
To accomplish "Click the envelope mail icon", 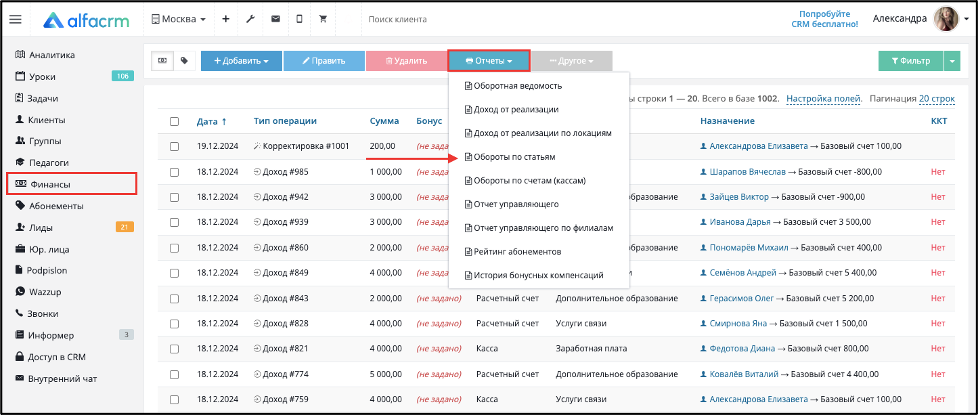I will tap(275, 19).
